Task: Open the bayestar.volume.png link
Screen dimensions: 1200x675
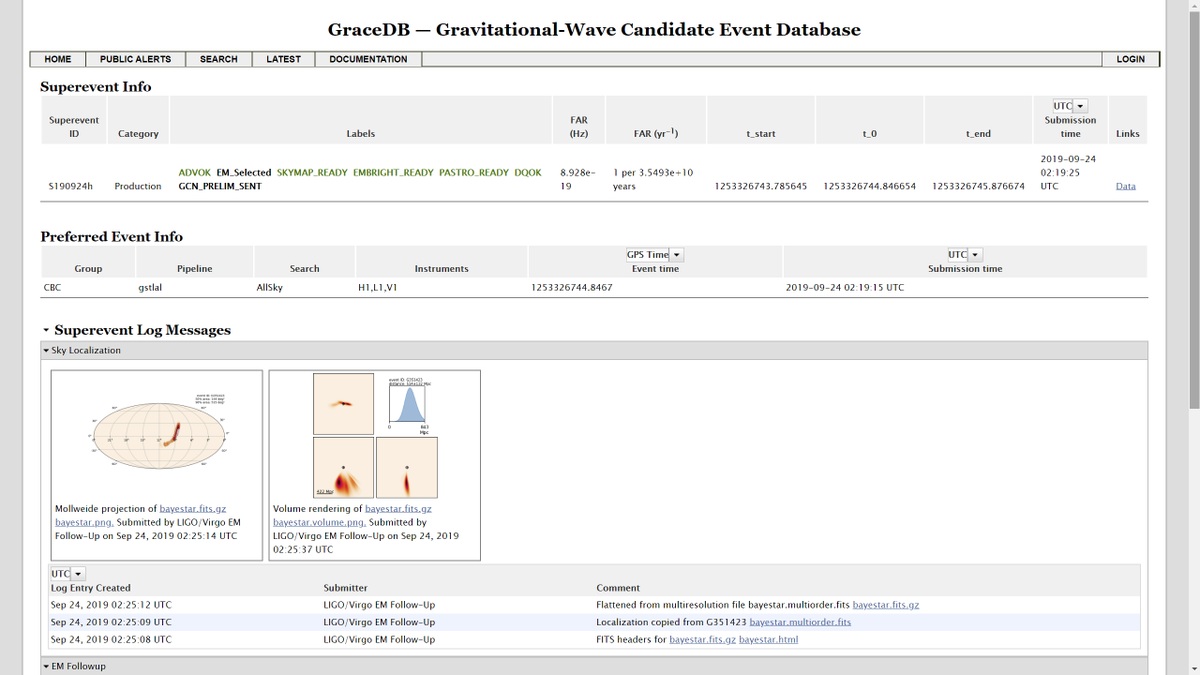Action: coord(319,522)
